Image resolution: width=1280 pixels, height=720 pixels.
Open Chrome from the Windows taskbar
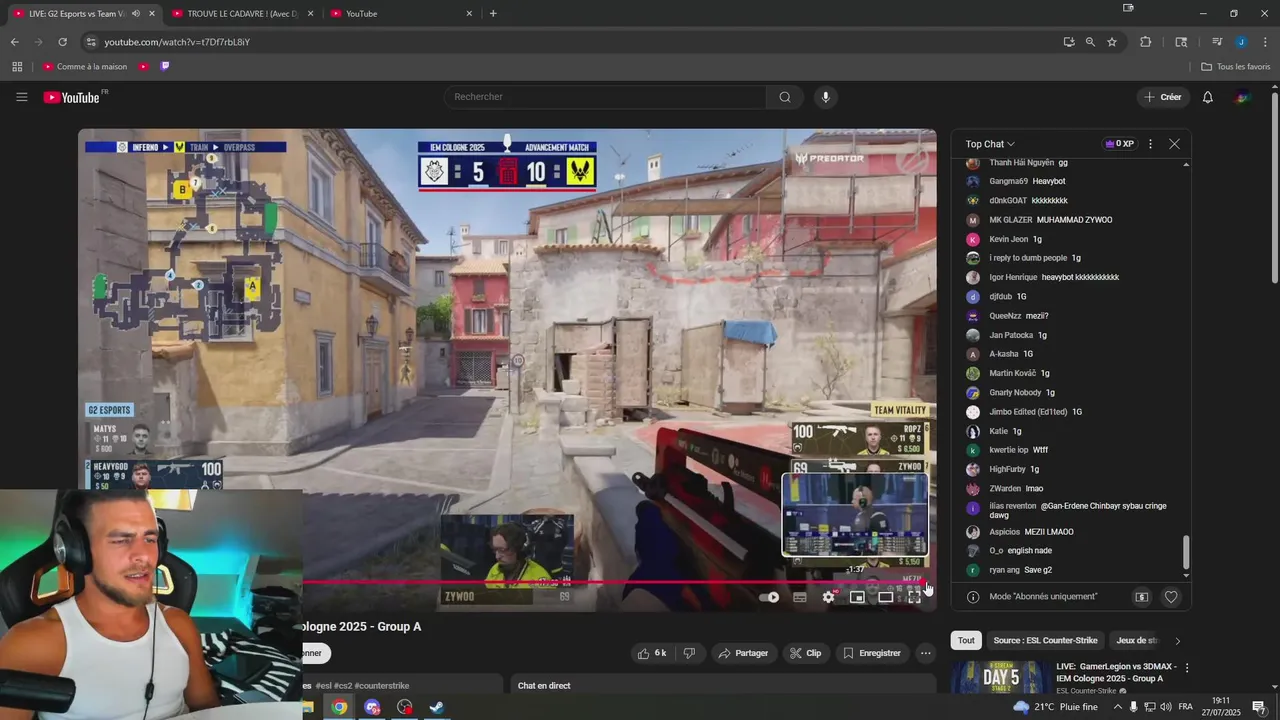pyautogui.click(x=340, y=707)
